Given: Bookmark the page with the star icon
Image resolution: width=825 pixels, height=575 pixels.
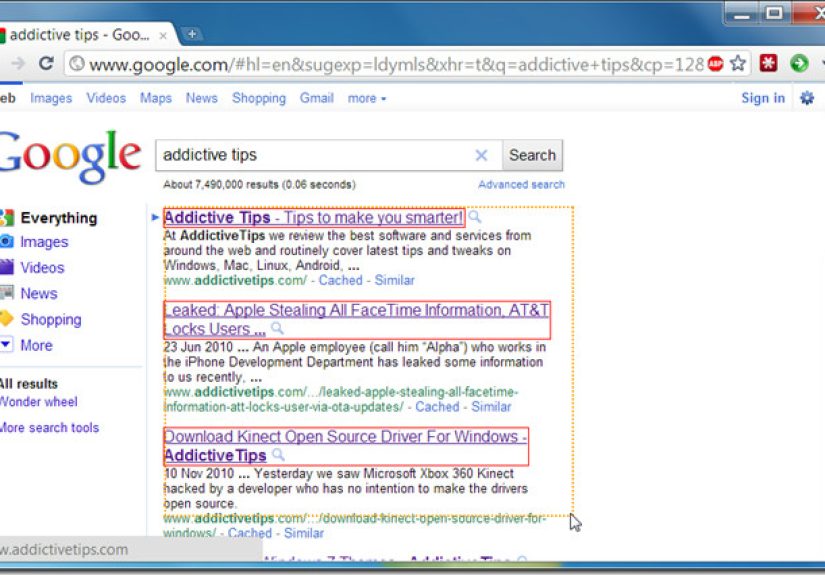Looking at the screenshot, I should pyautogui.click(x=738, y=64).
